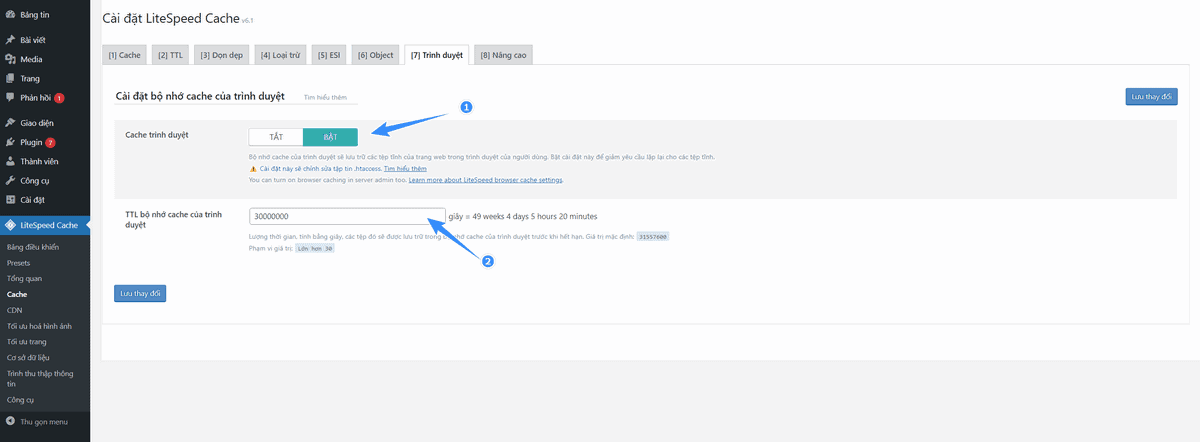Open Trình thu thập thông tin item
This screenshot has height=442, width=1200.
point(39,378)
